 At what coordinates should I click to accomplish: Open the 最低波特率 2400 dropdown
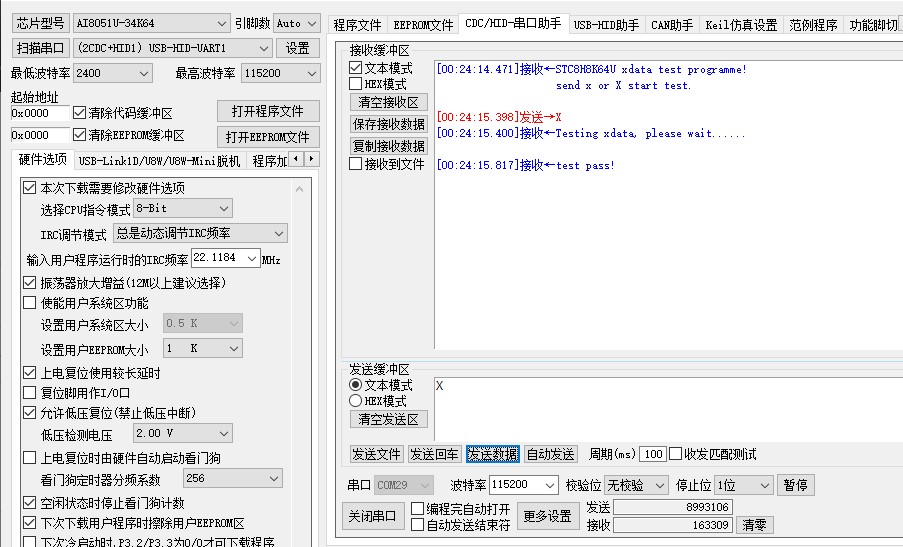112,73
